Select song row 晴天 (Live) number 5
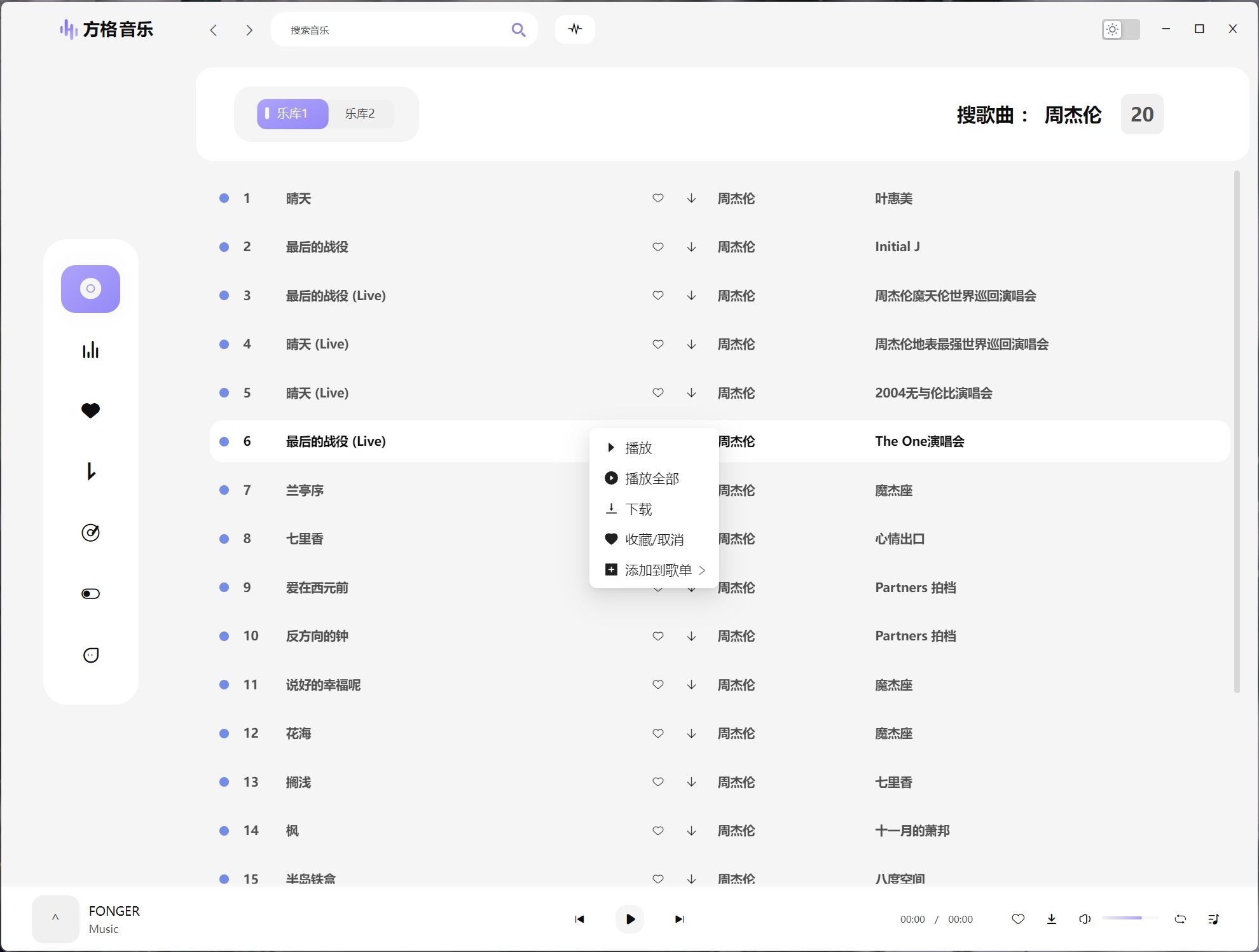Image resolution: width=1259 pixels, height=952 pixels. (719, 393)
